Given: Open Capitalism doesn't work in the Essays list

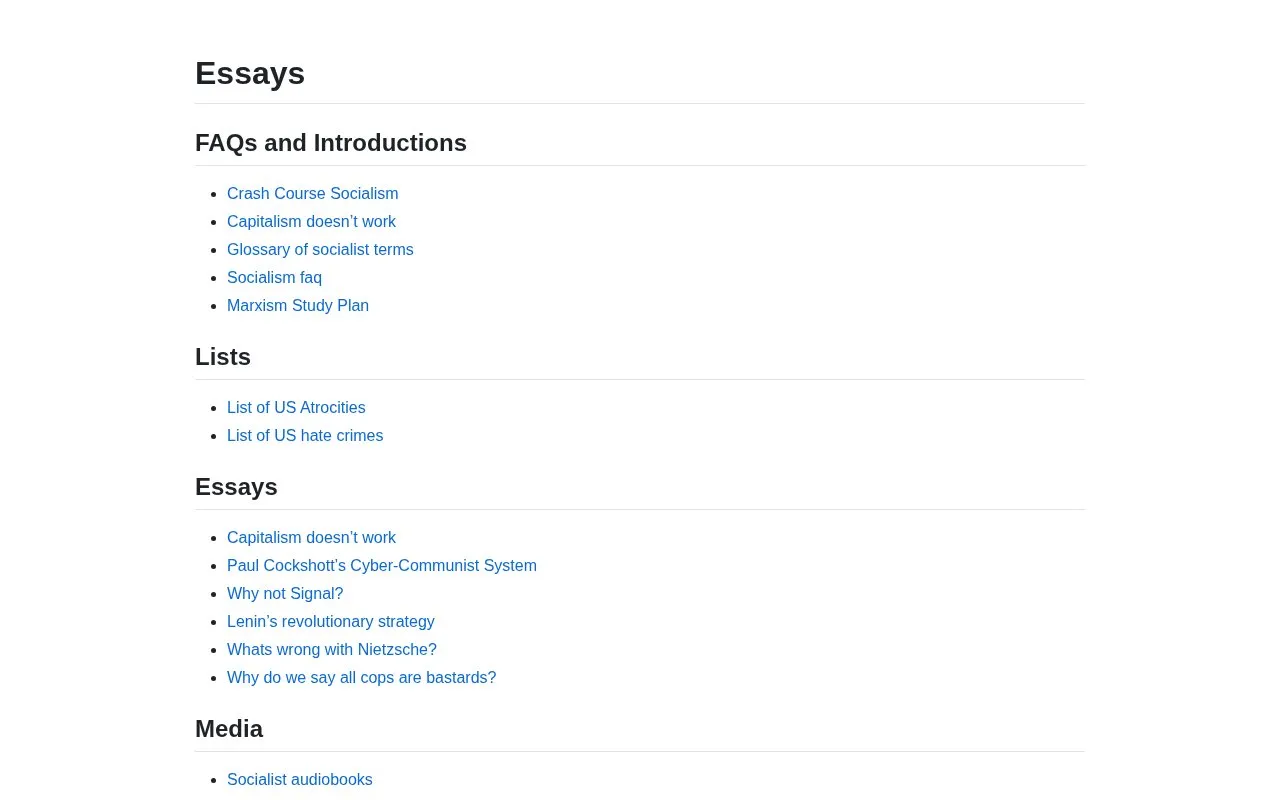Looking at the screenshot, I should [x=311, y=538].
